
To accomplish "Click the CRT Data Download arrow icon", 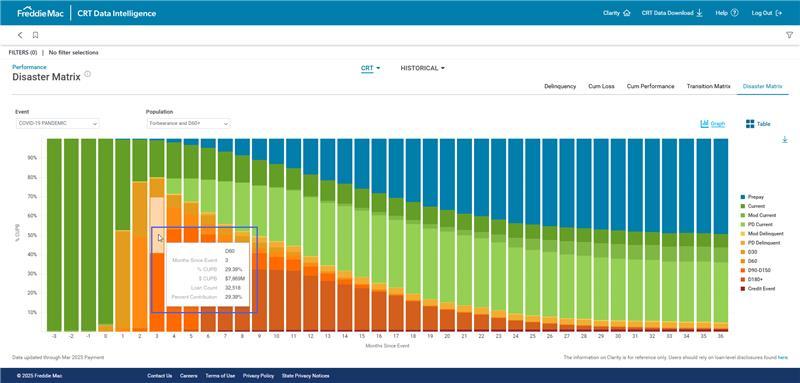I will [x=699, y=13].
